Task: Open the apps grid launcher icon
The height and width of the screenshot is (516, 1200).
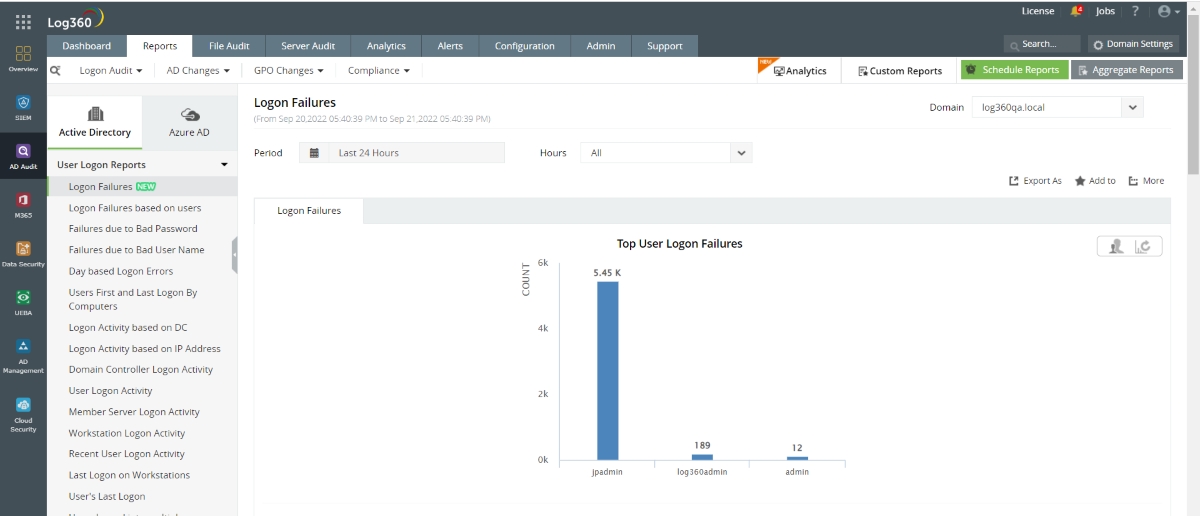Action: pos(23,21)
